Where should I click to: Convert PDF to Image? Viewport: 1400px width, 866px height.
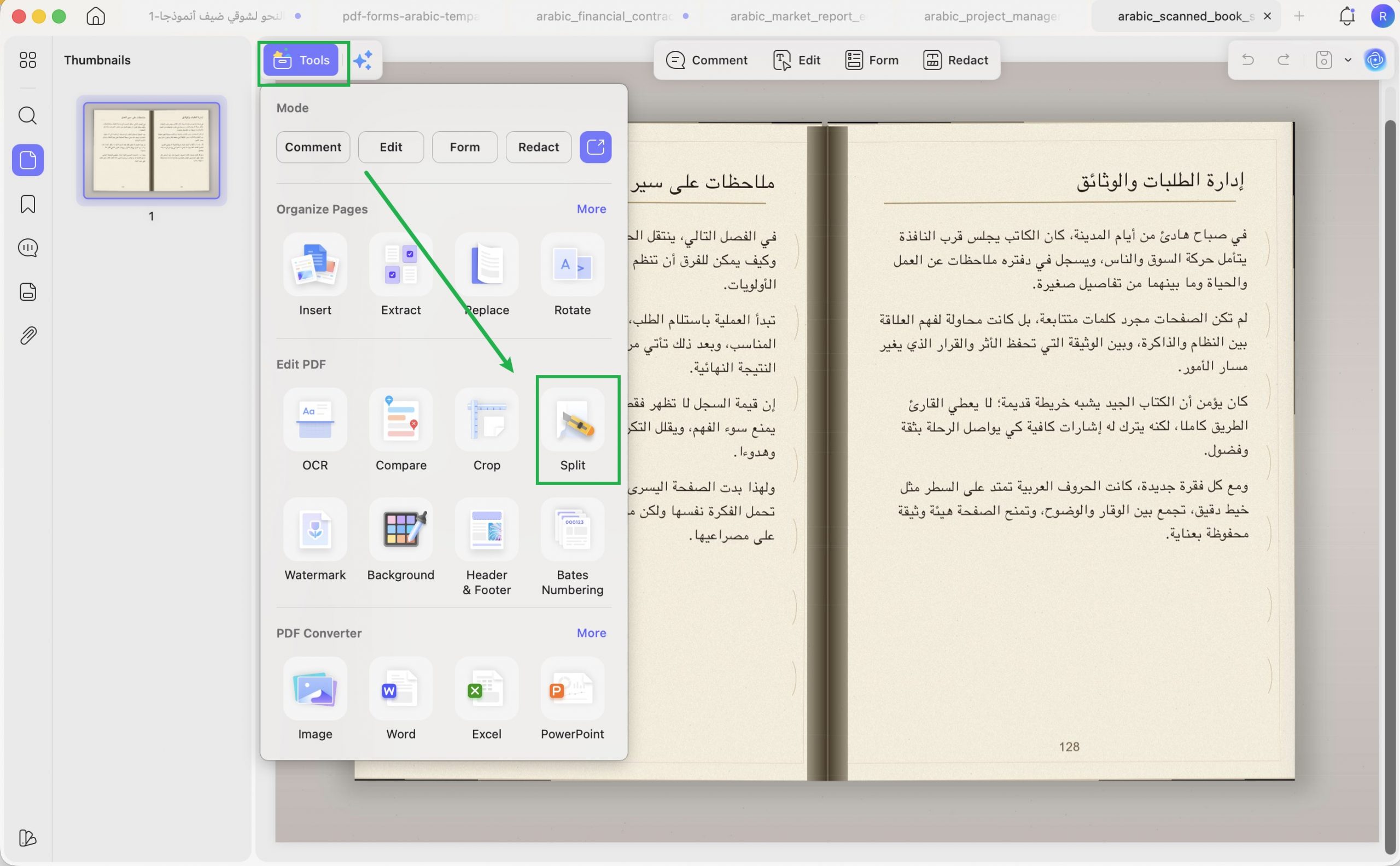[315, 699]
